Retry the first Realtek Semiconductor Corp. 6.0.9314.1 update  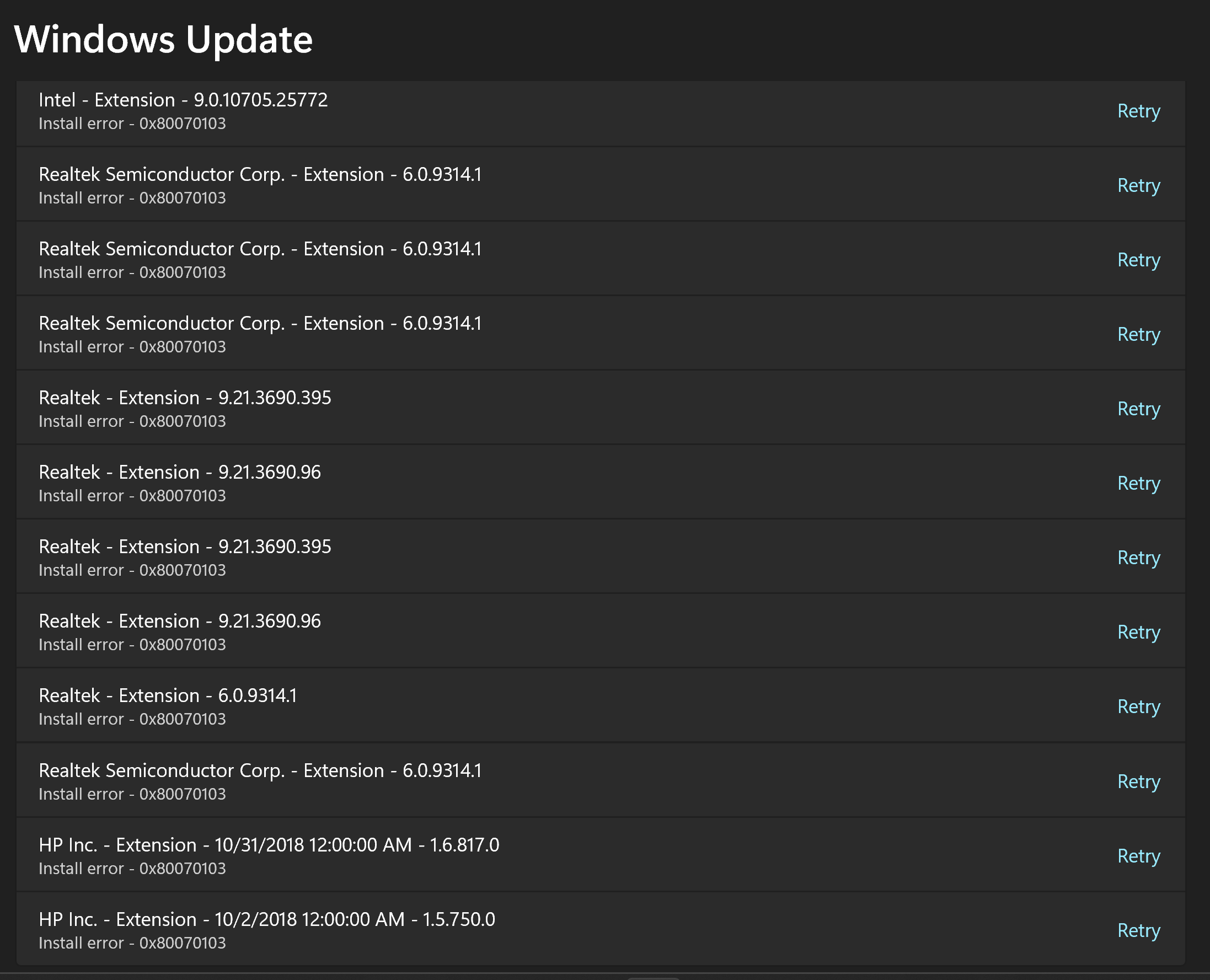(x=1138, y=186)
